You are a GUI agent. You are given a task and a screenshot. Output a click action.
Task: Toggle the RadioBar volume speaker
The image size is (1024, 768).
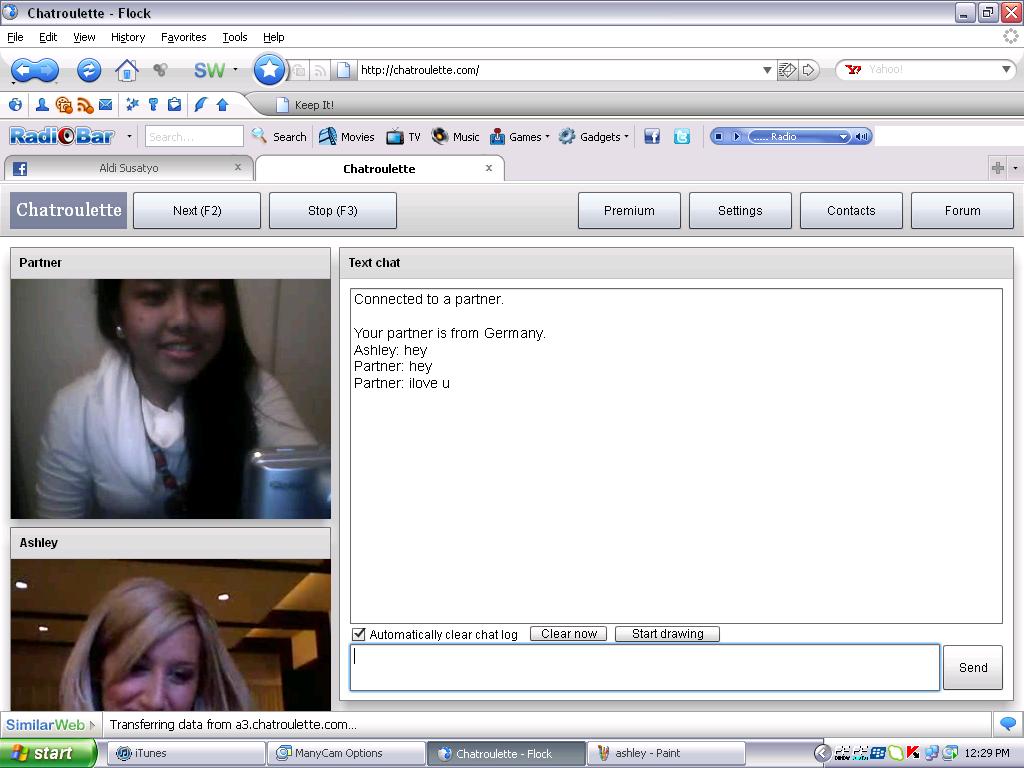[862, 136]
